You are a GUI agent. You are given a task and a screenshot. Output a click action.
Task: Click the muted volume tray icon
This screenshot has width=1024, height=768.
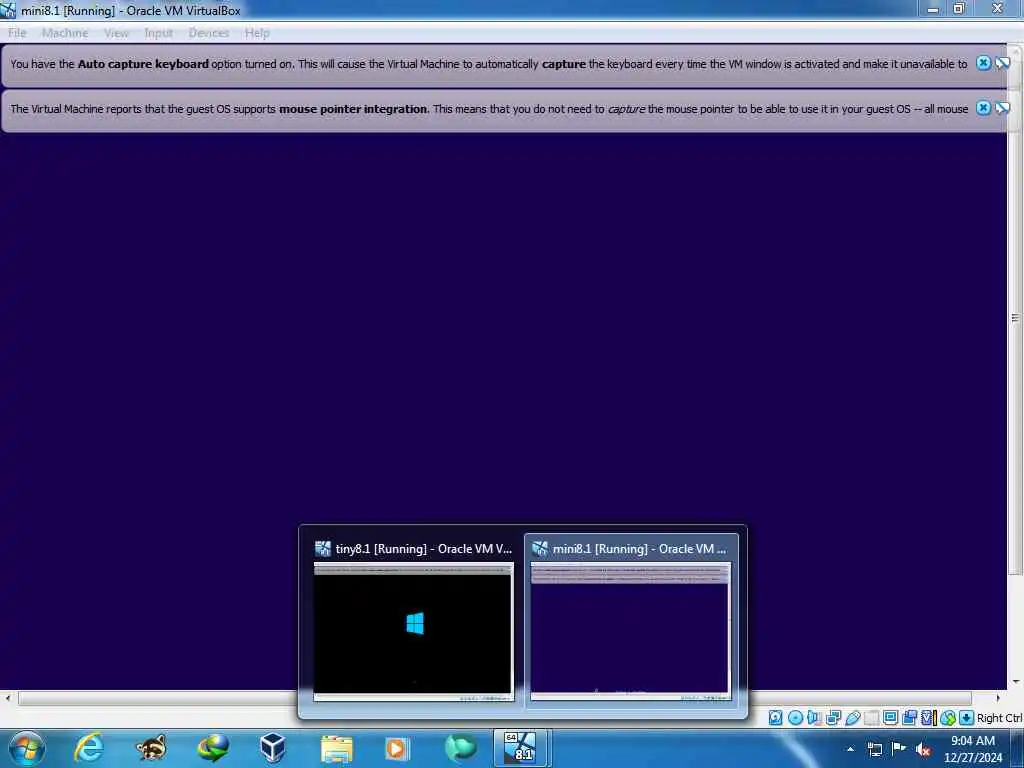[923, 750]
